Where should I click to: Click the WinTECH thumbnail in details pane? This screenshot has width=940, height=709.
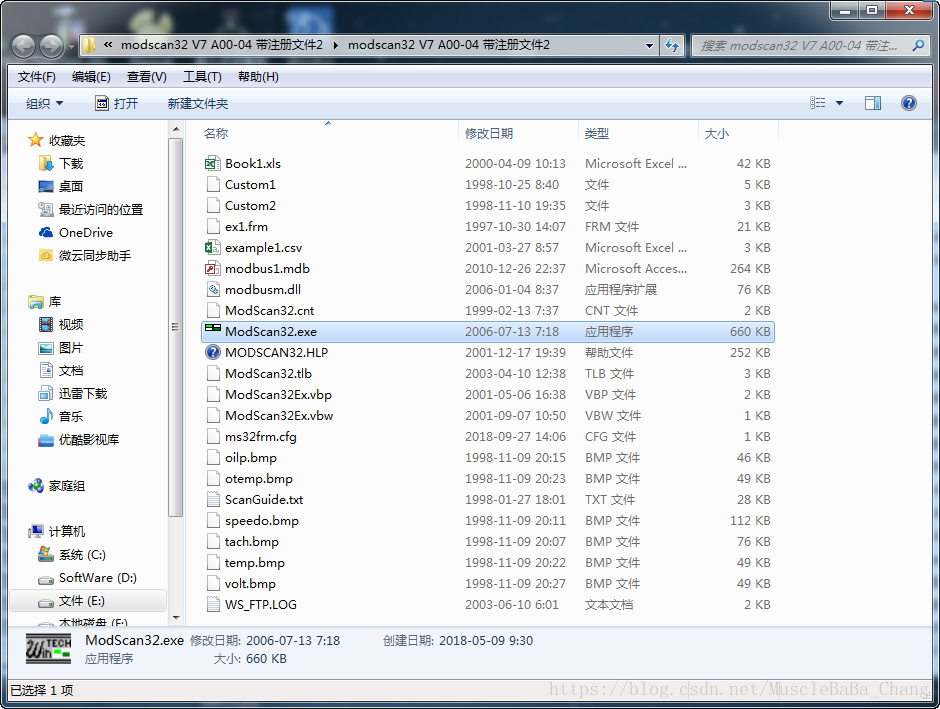click(x=49, y=650)
